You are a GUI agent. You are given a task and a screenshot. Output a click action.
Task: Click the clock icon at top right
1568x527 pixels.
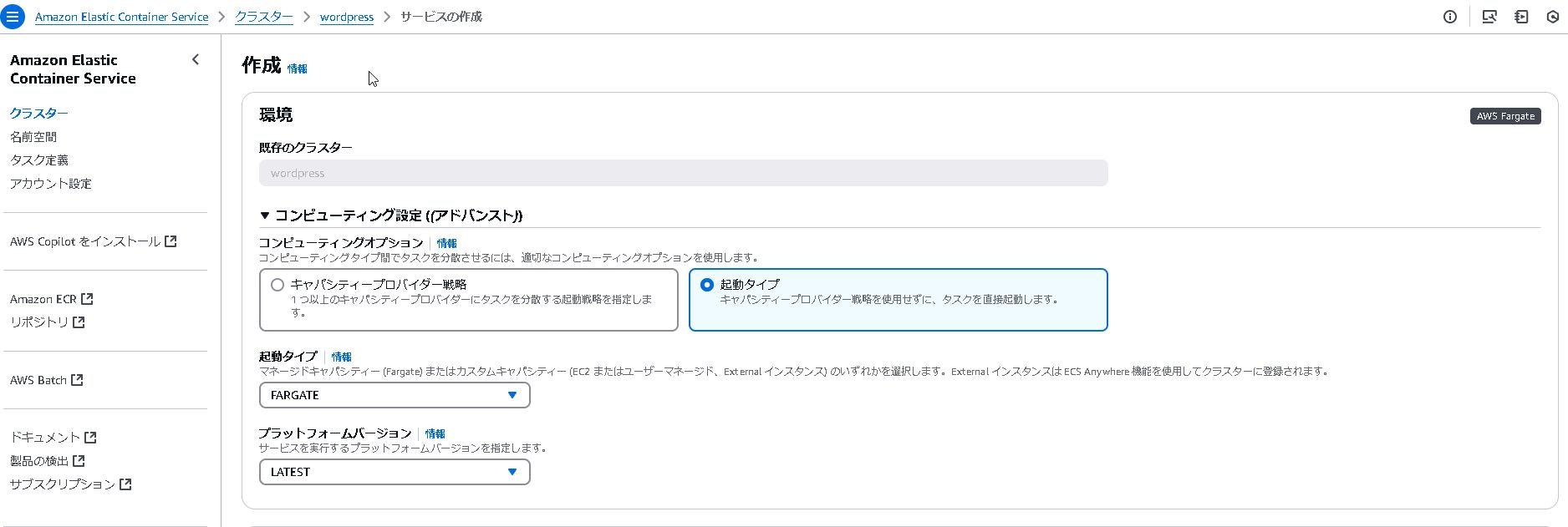click(x=1553, y=17)
